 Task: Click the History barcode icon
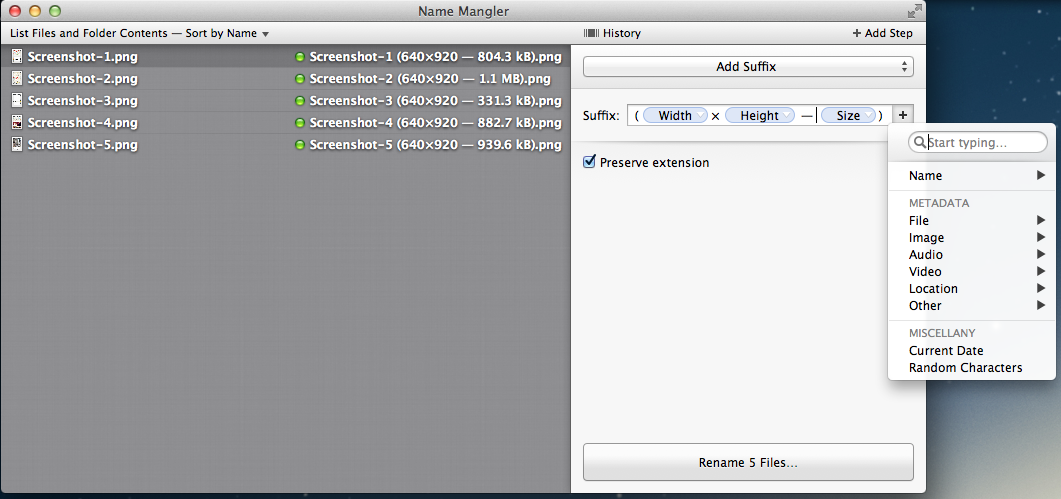tap(591, 33)
